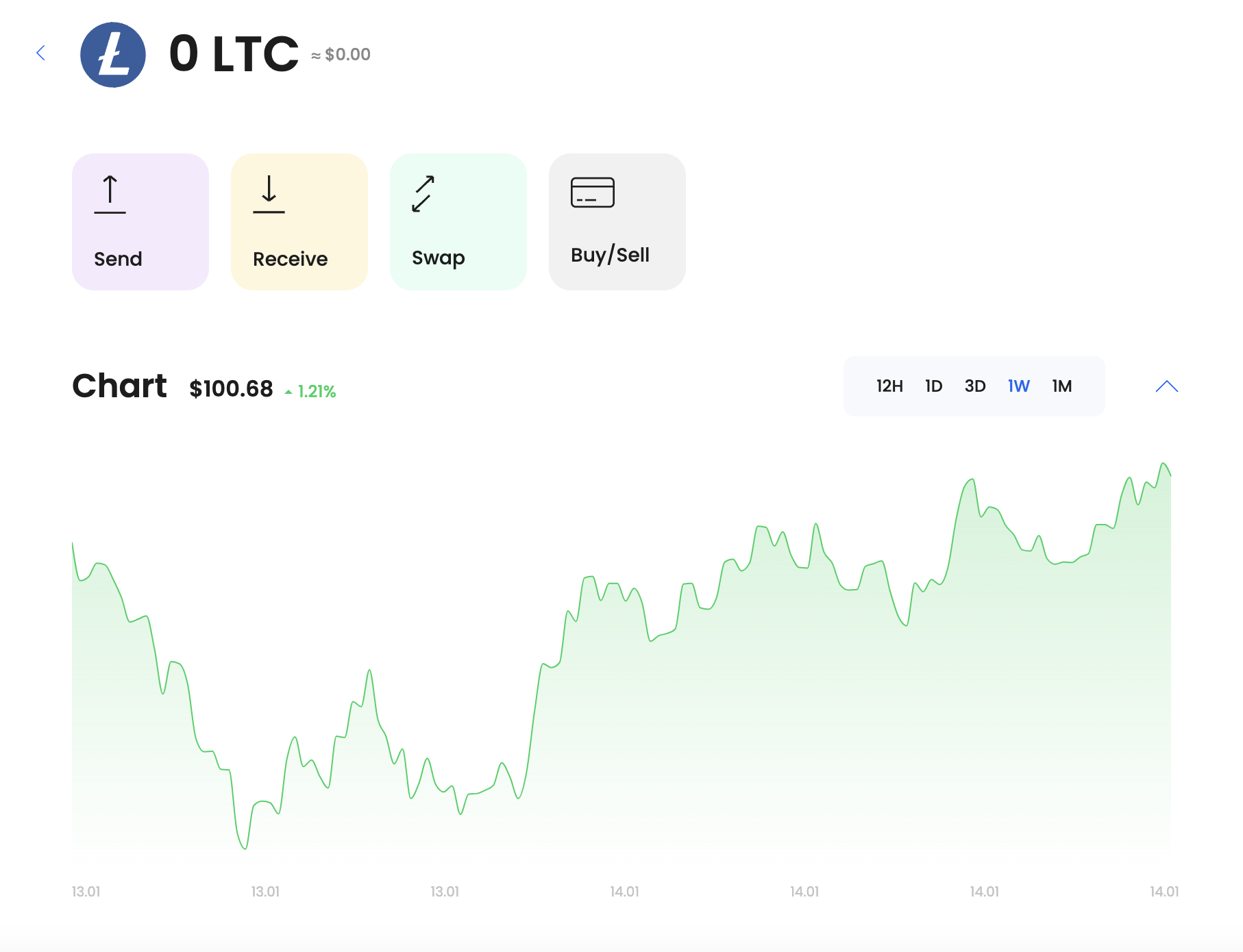Screen dimensions: 1243x952
Task: Switch chart to 12H timeframe
Action: pos(889,386)
